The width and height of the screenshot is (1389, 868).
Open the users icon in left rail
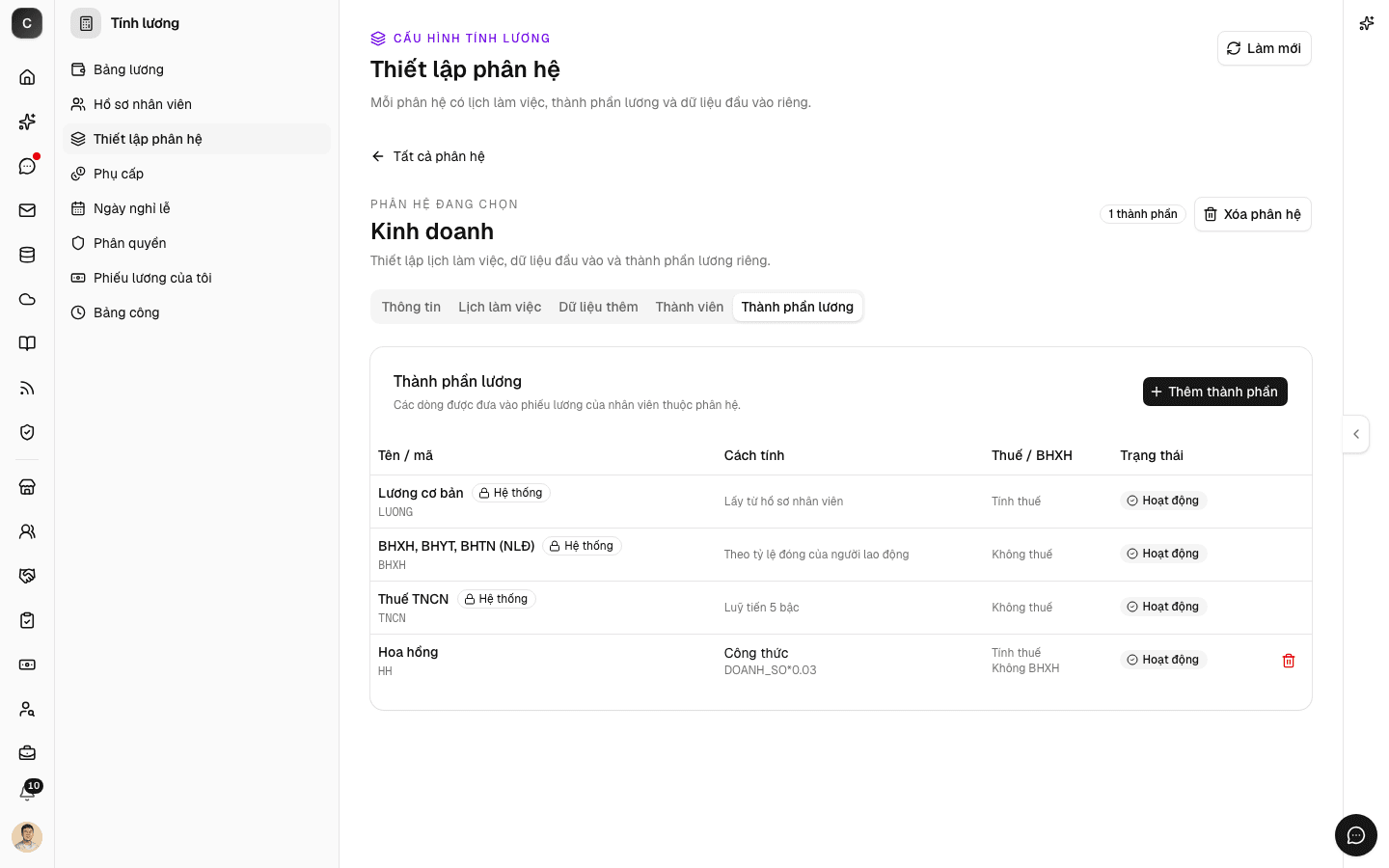tap(27, 531)
